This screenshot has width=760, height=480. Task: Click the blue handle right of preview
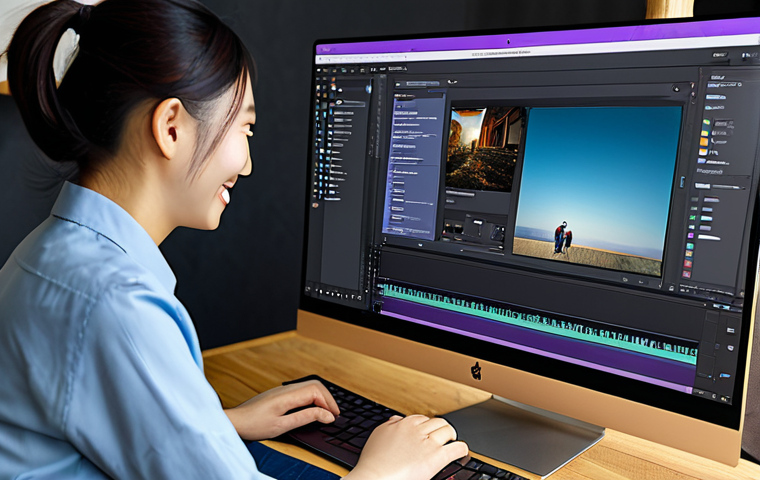pos(682,181)
